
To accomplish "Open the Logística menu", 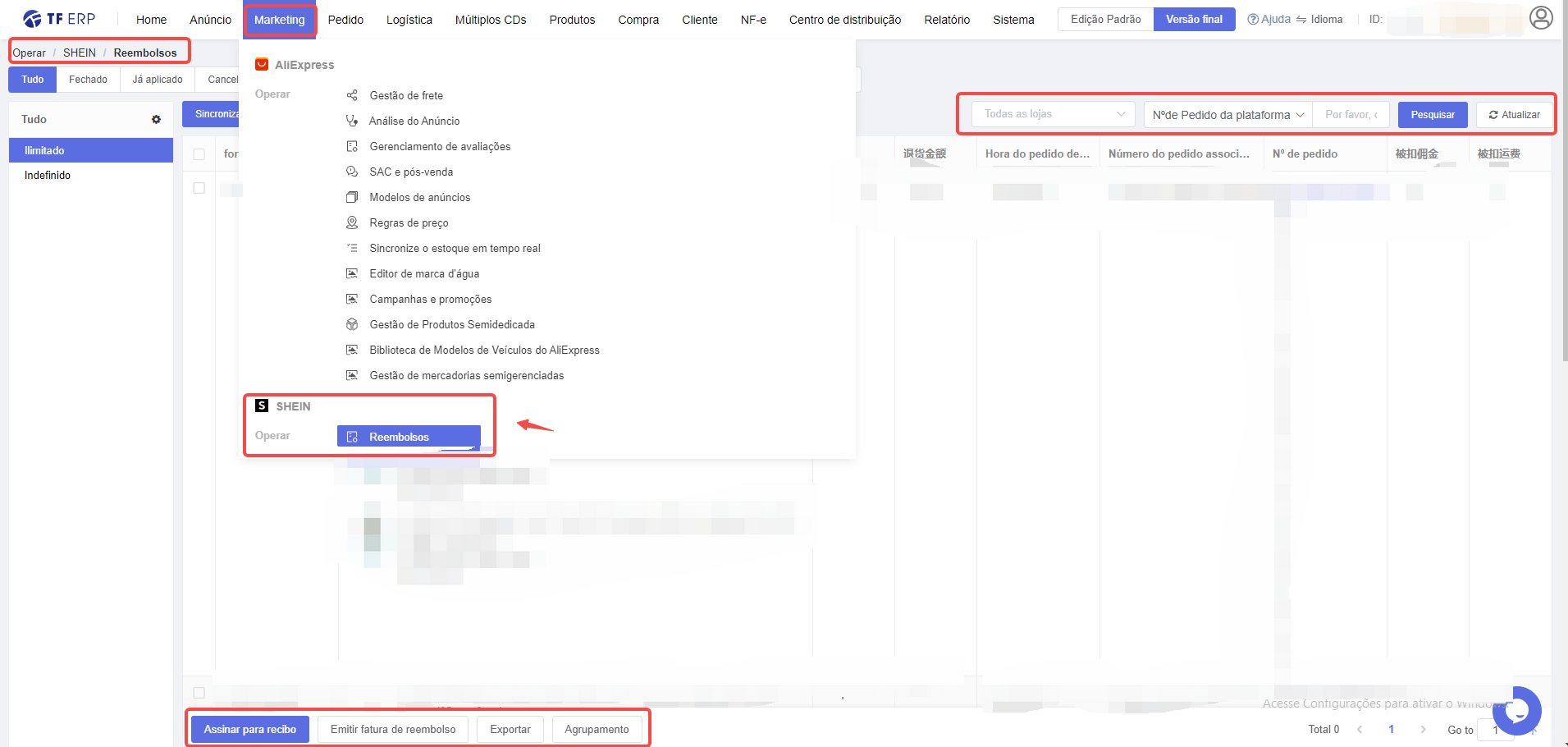I will (x=409, y=20).
